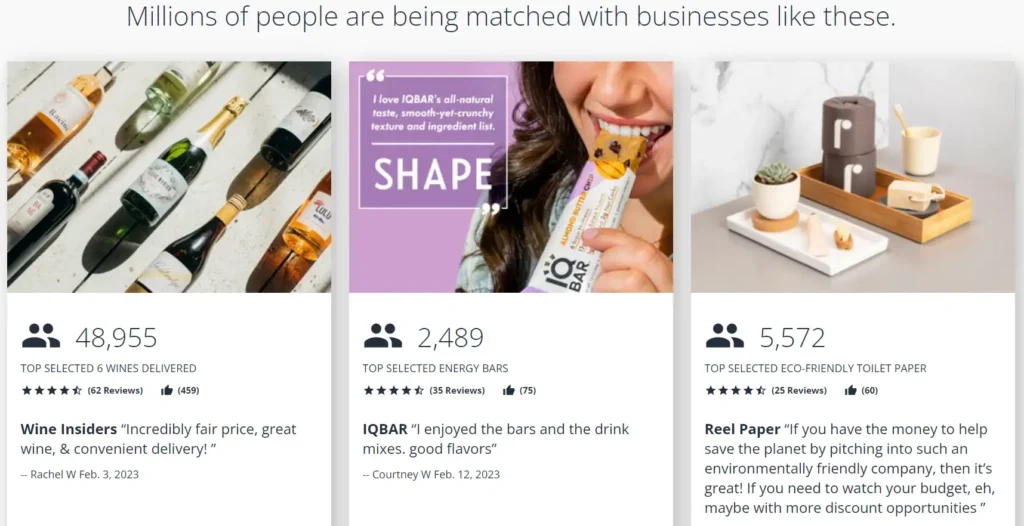1024x526 pixels.
Task: Open the Reel Paper product image
Action: 853,176
